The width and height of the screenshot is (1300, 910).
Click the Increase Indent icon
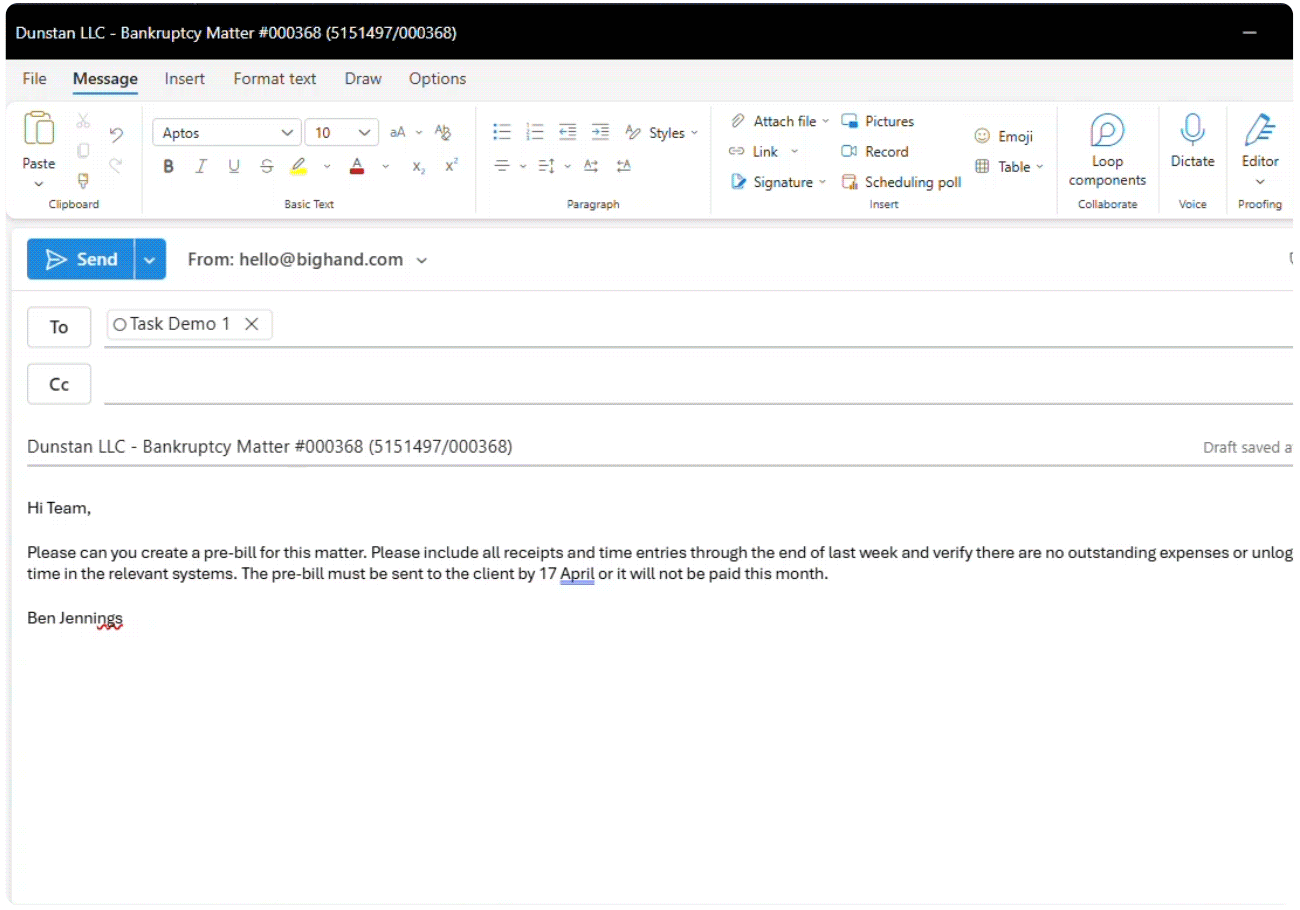click(600, 132)
